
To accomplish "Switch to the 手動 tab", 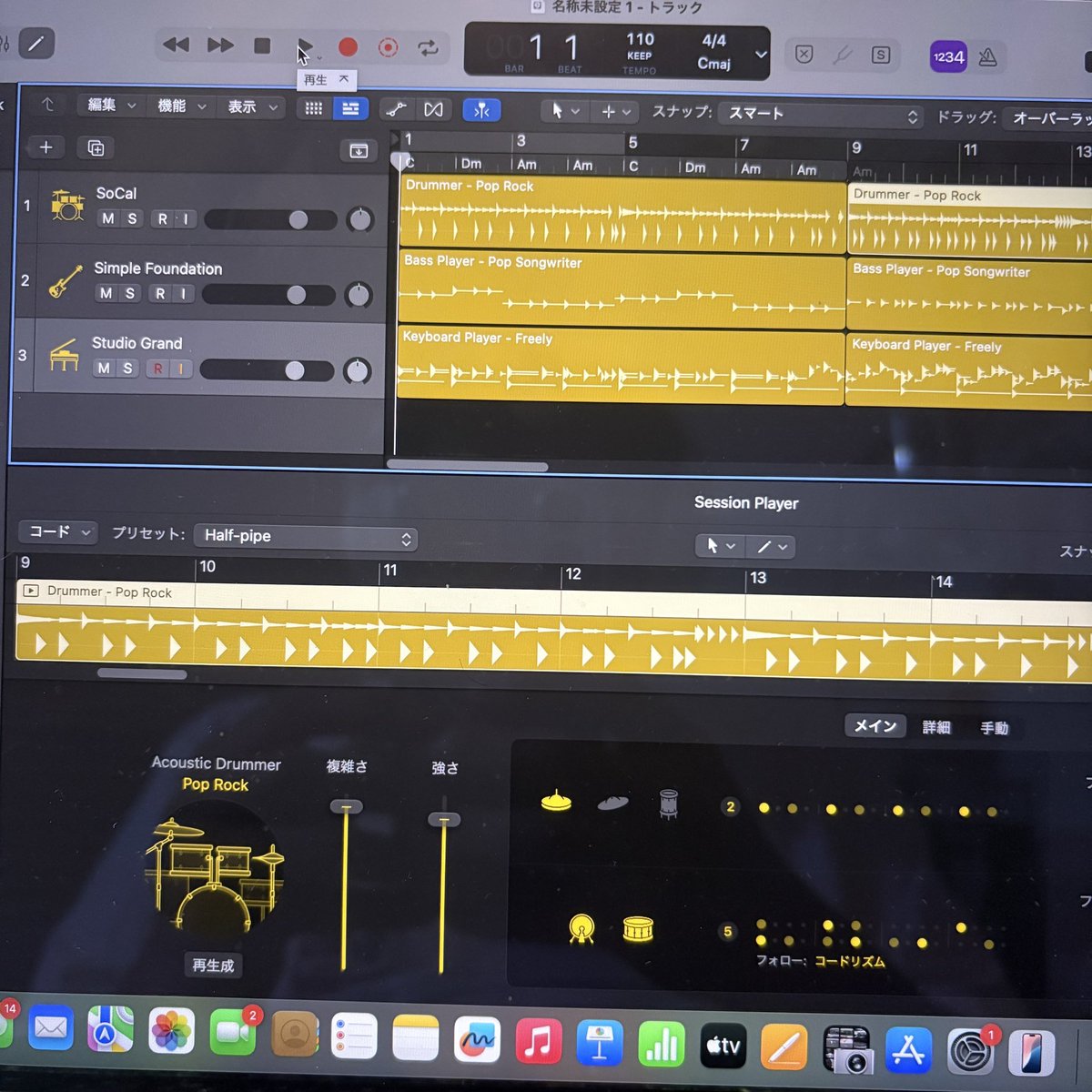I will tap(994, 728).
